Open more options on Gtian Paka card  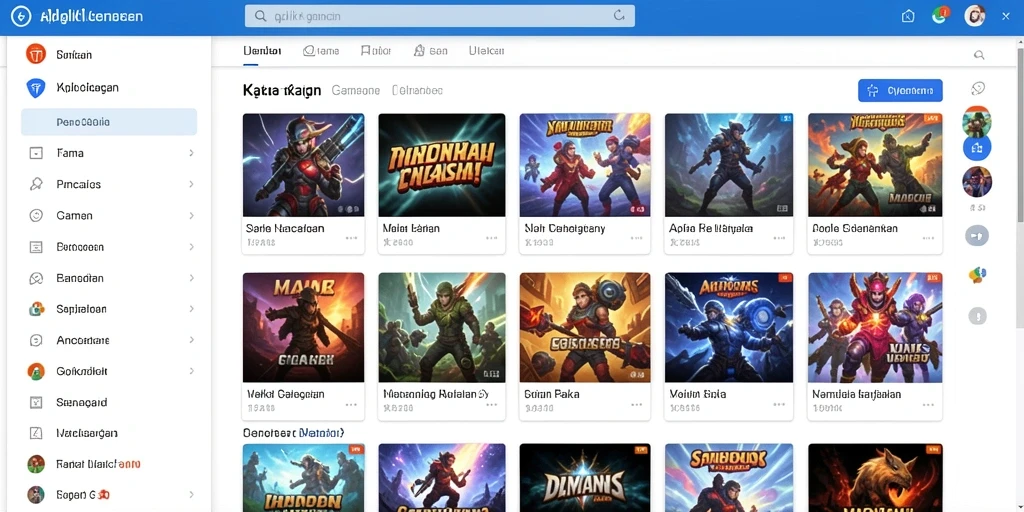tap(637, 405)
